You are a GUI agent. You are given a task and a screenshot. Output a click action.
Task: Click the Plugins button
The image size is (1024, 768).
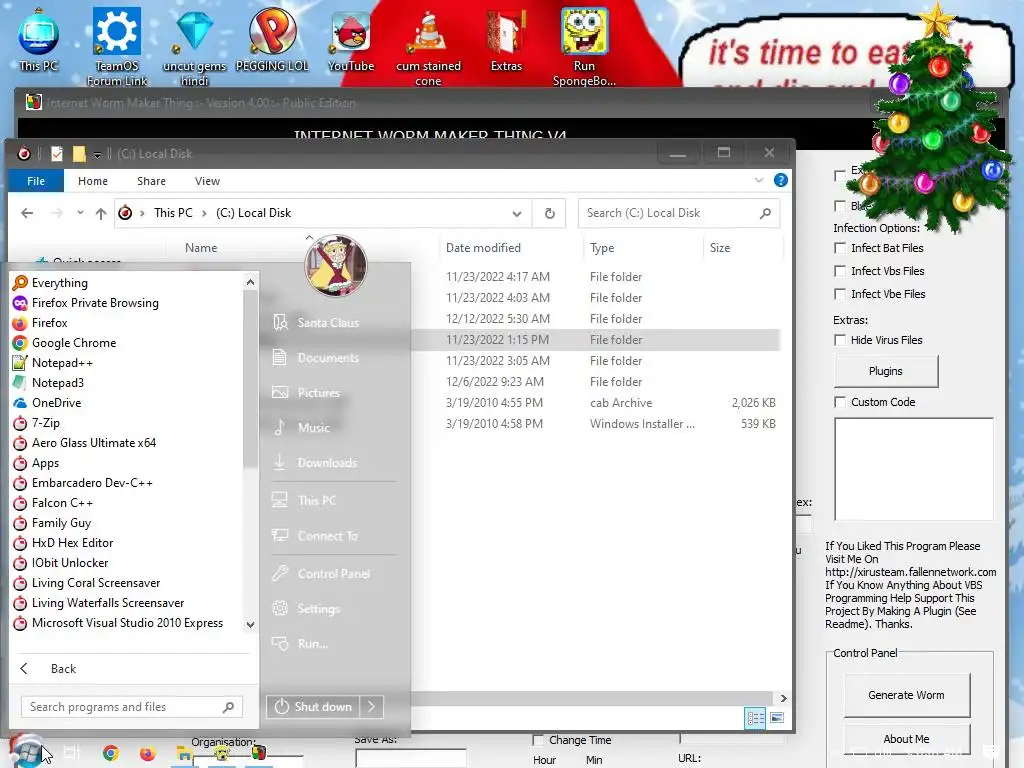tap(886, 371)
